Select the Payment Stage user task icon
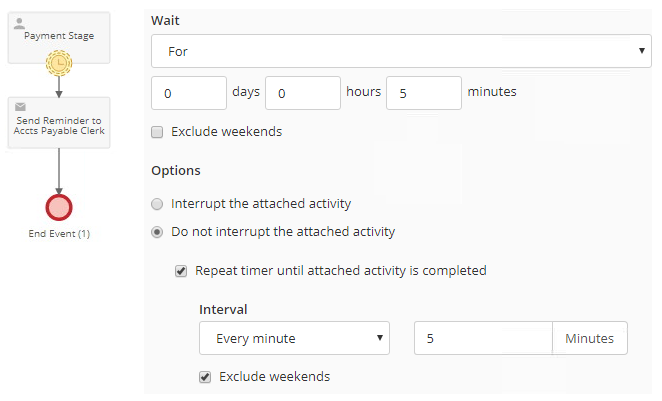Image resolution: width=662 pixels, height=401 pixels. click(x=19, y=20)
